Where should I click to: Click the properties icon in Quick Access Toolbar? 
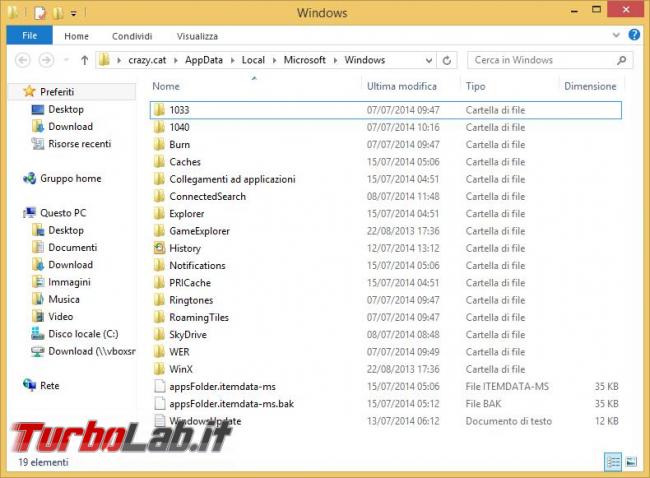click(40, 13)
